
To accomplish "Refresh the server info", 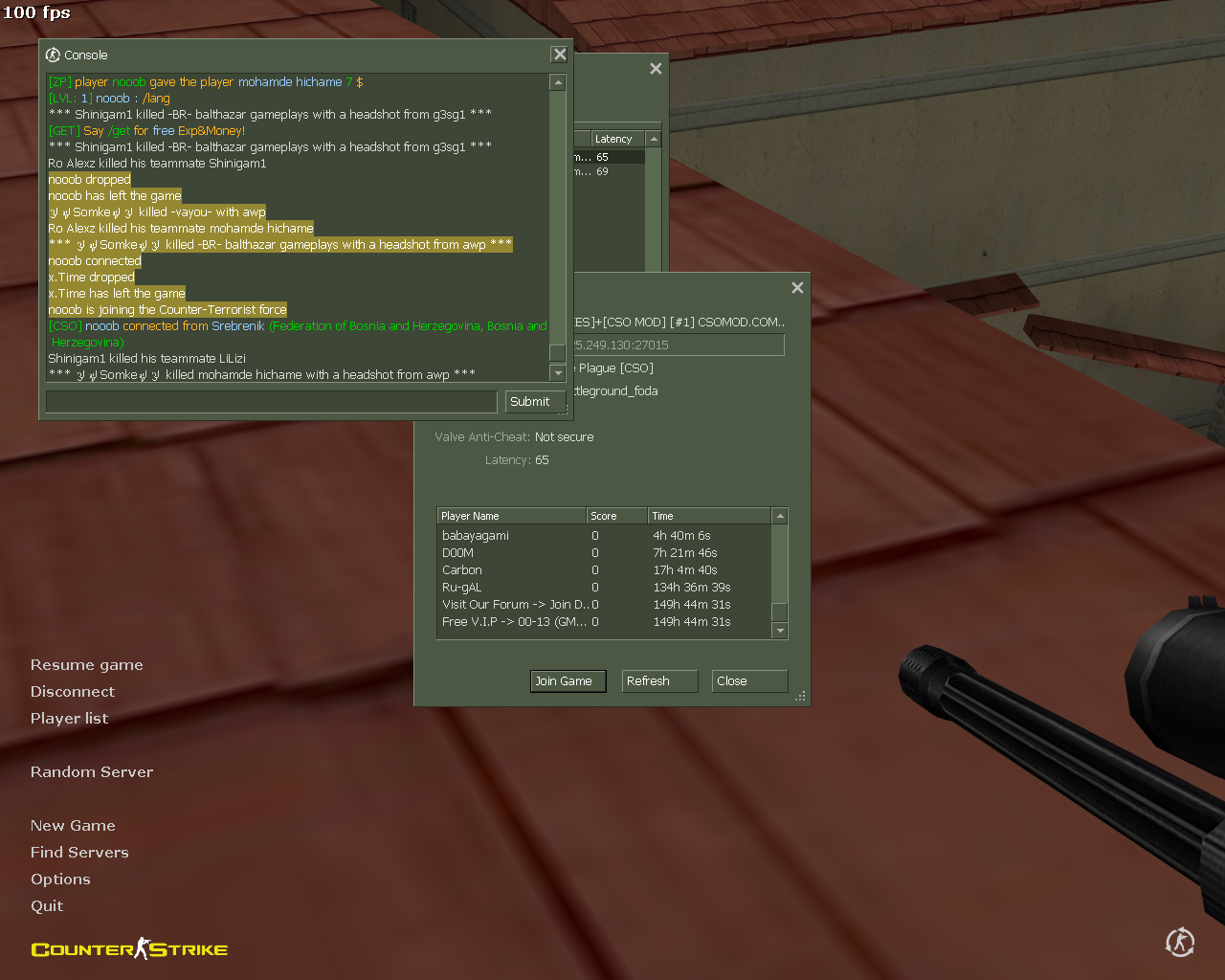I will click(659, 681).
